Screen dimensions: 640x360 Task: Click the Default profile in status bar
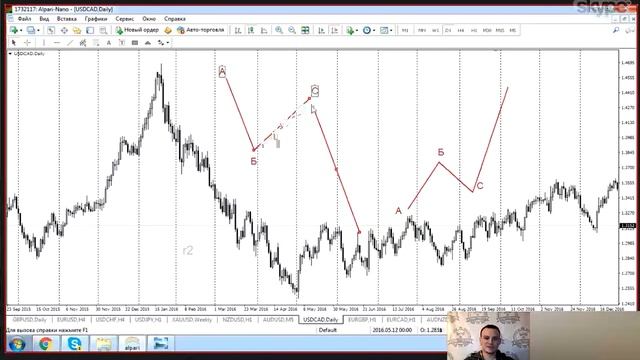pyautogui.click(x=328, y=330)
